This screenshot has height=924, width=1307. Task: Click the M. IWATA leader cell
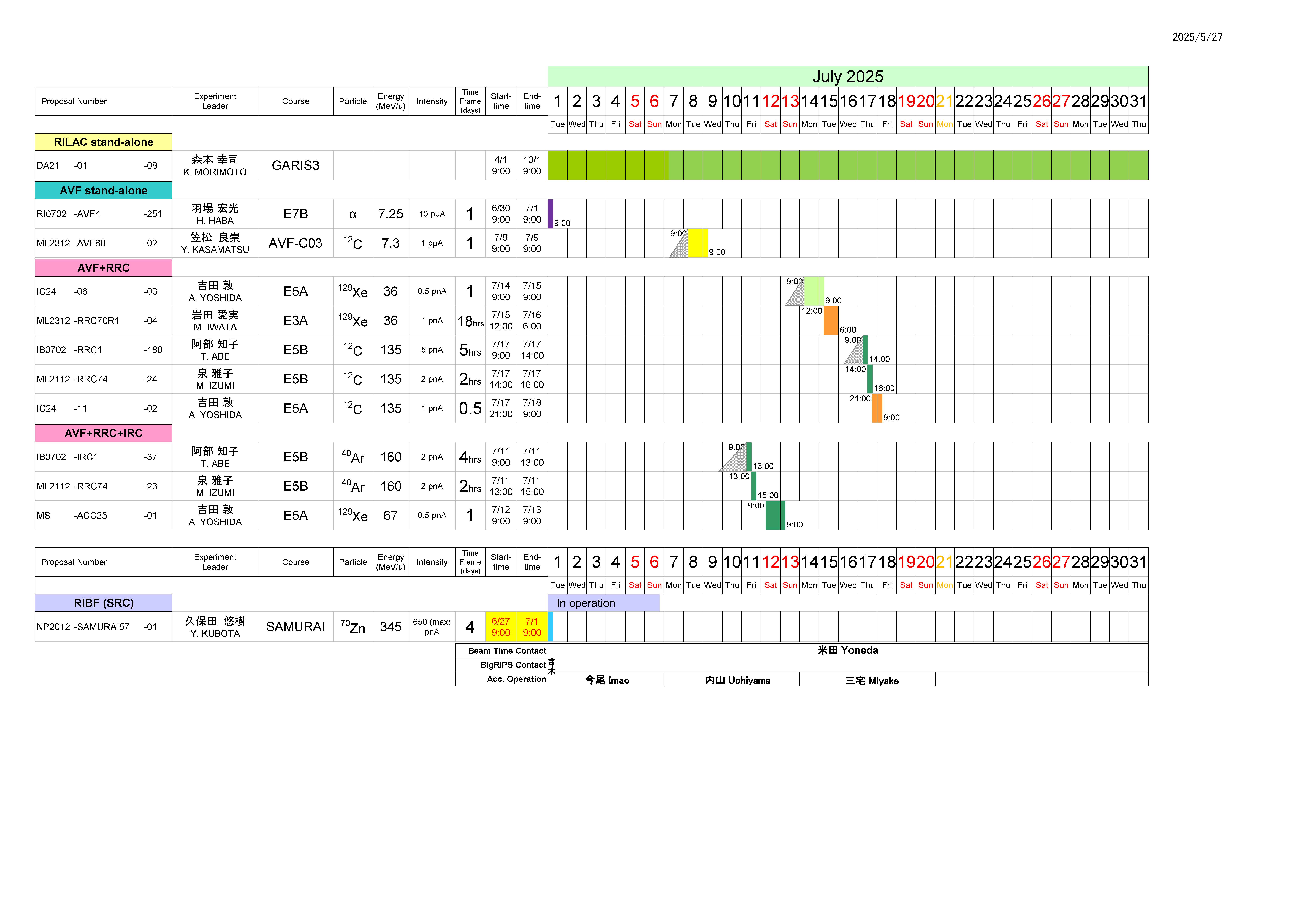point(215,321)
